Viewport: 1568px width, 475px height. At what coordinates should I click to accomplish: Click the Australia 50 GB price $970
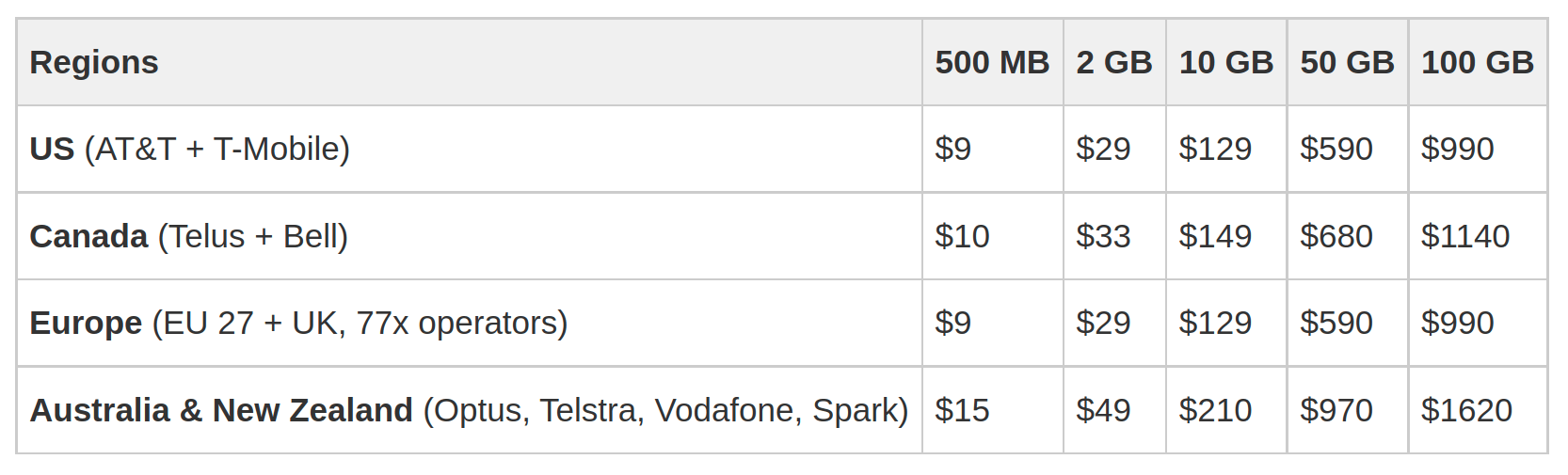tap(1336, 411)
